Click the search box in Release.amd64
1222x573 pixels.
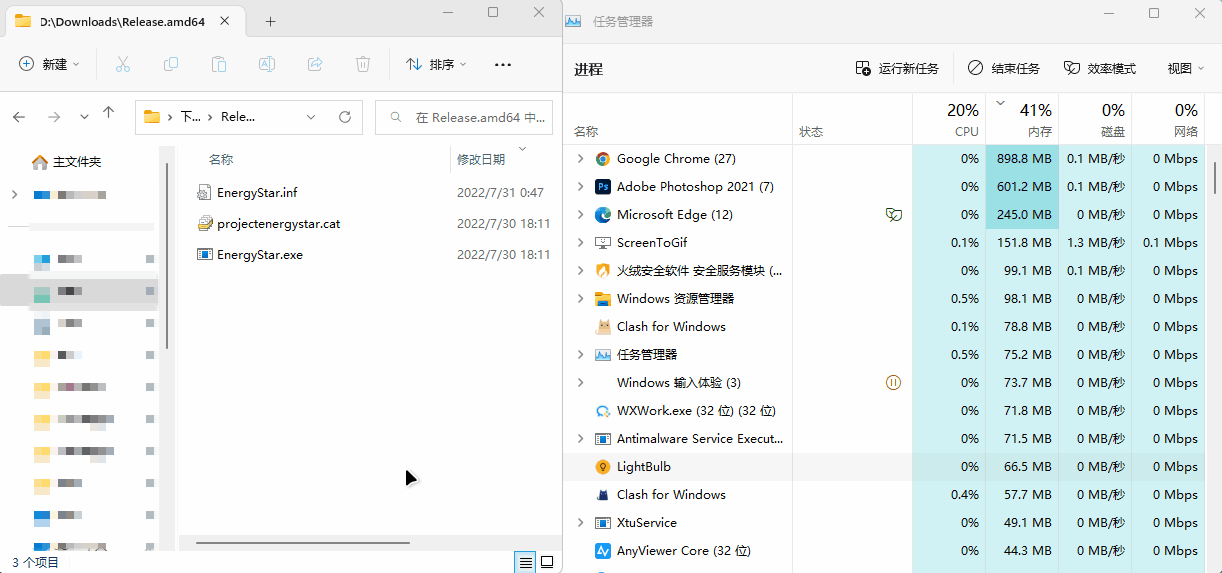470,117
